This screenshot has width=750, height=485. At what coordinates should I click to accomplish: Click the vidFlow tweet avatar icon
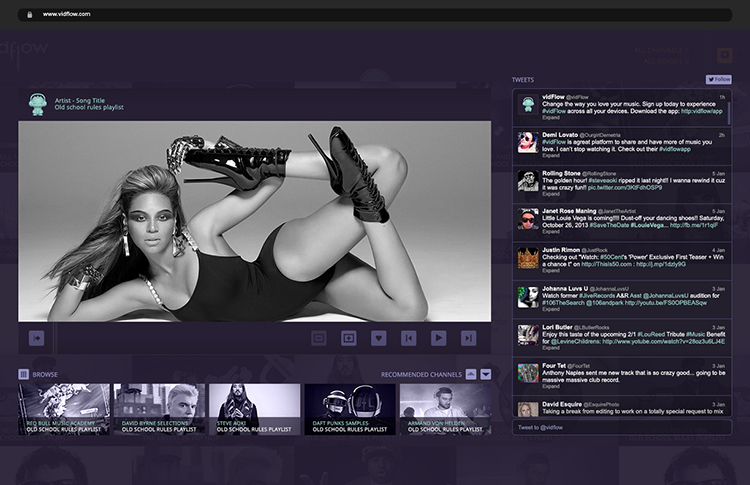(528, 104)
